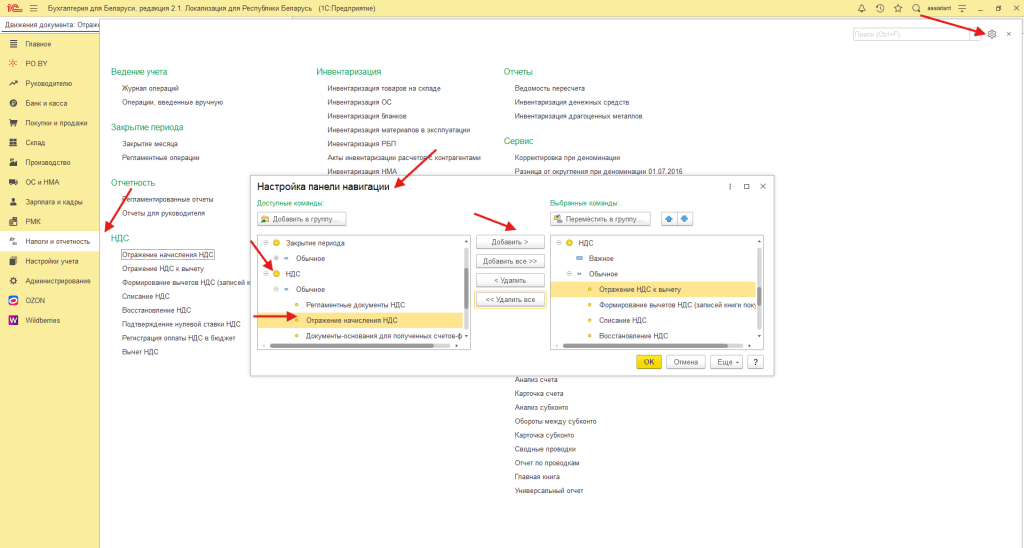Open Универсальный отчет link
1024x548 pixels.
[x=549, y=491]
